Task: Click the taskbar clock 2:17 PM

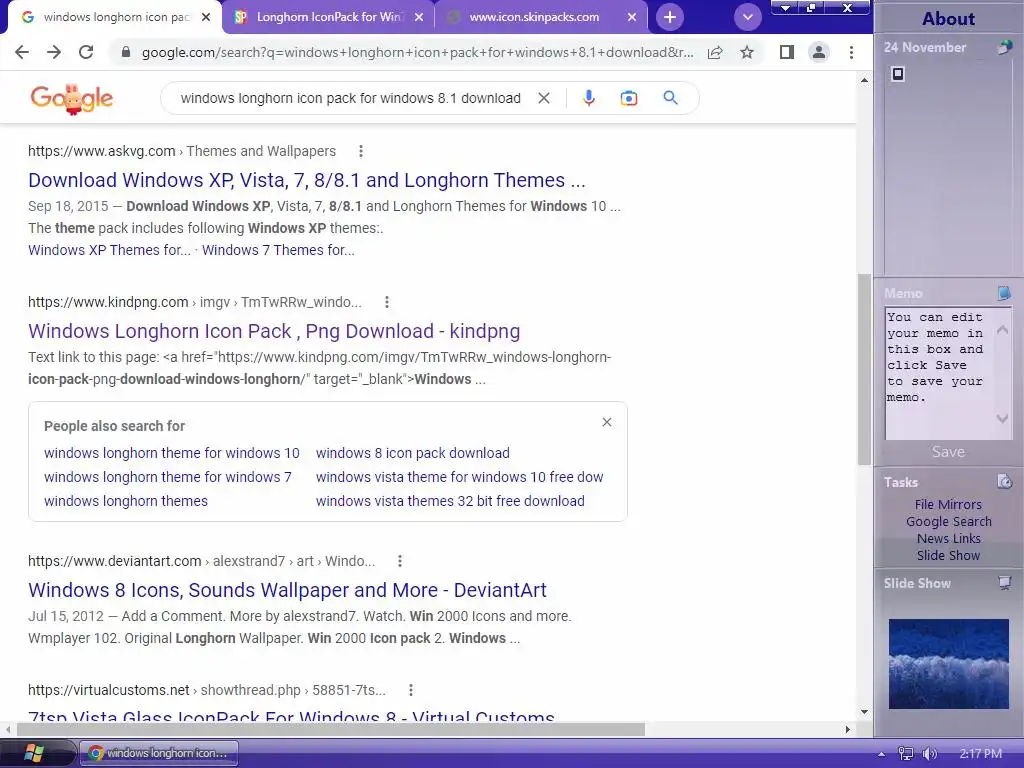Action: coord(980,754)
